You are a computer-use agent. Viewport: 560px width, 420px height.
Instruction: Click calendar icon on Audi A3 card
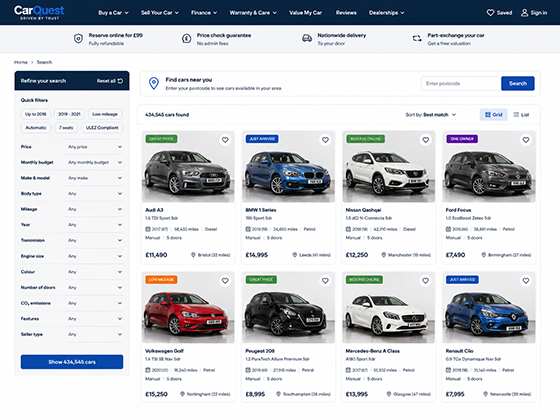click(148, 229)
